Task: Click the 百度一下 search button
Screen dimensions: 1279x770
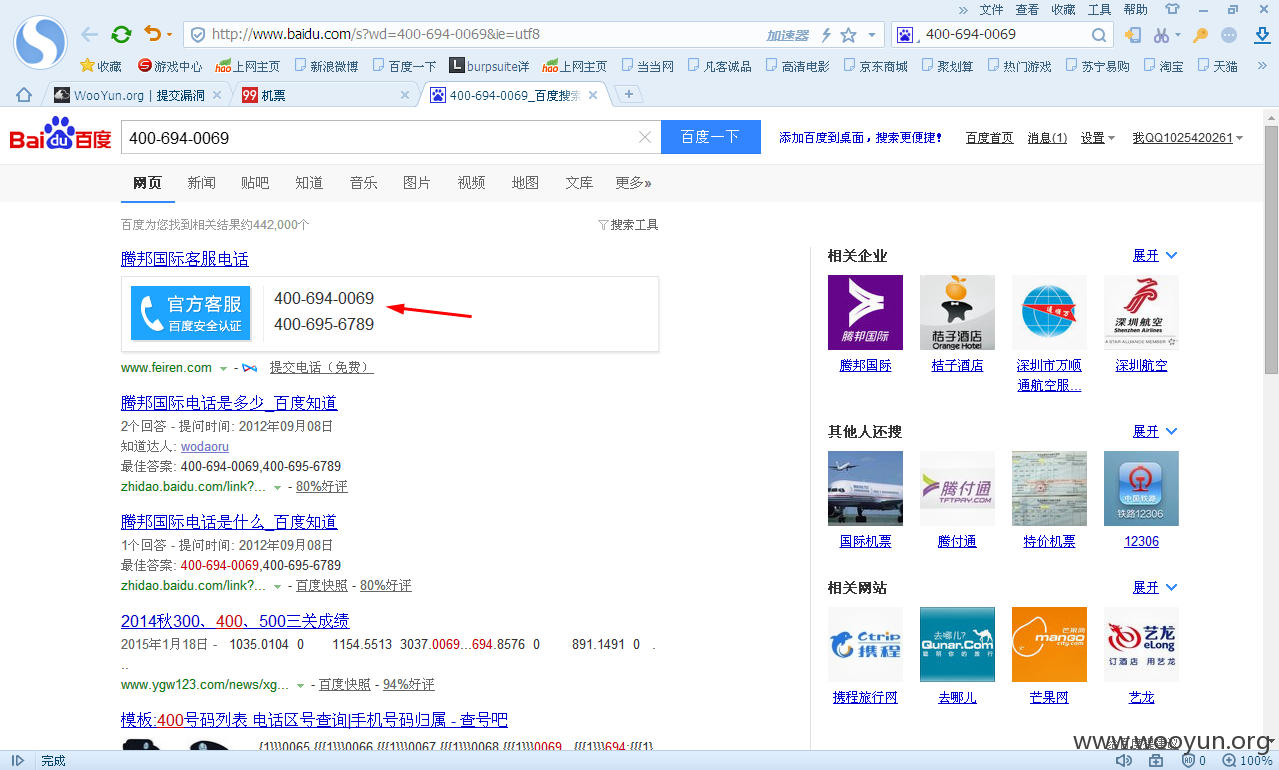Action: 711,137
